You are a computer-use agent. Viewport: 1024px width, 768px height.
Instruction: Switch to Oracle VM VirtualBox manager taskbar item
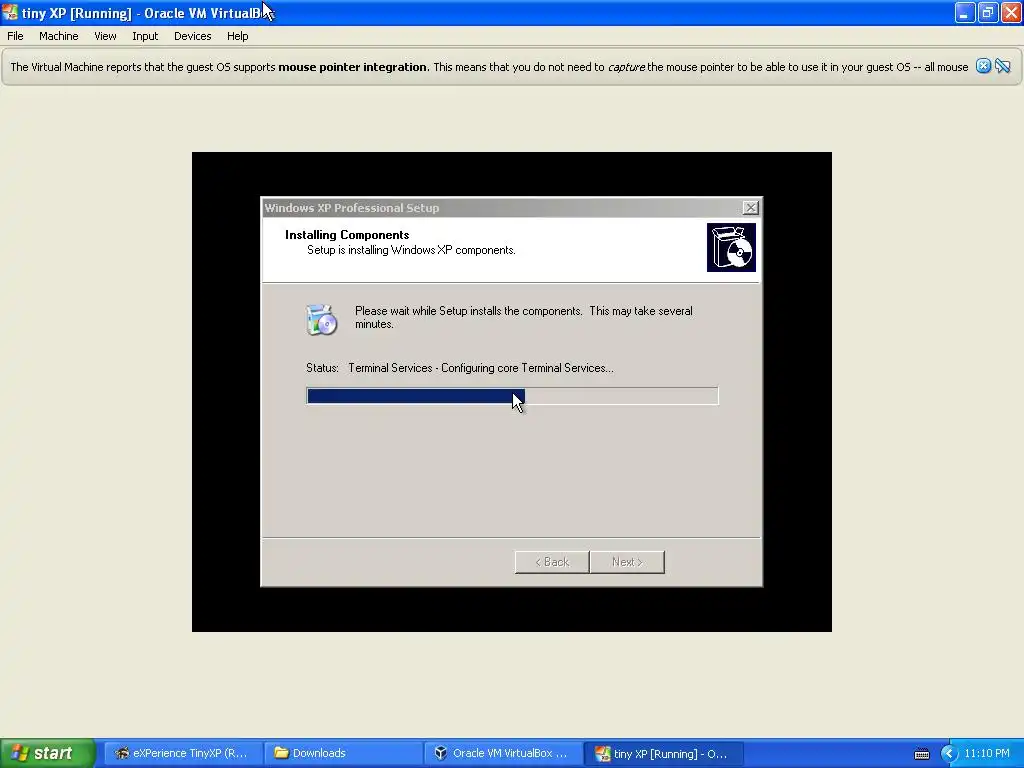point(503,753)
